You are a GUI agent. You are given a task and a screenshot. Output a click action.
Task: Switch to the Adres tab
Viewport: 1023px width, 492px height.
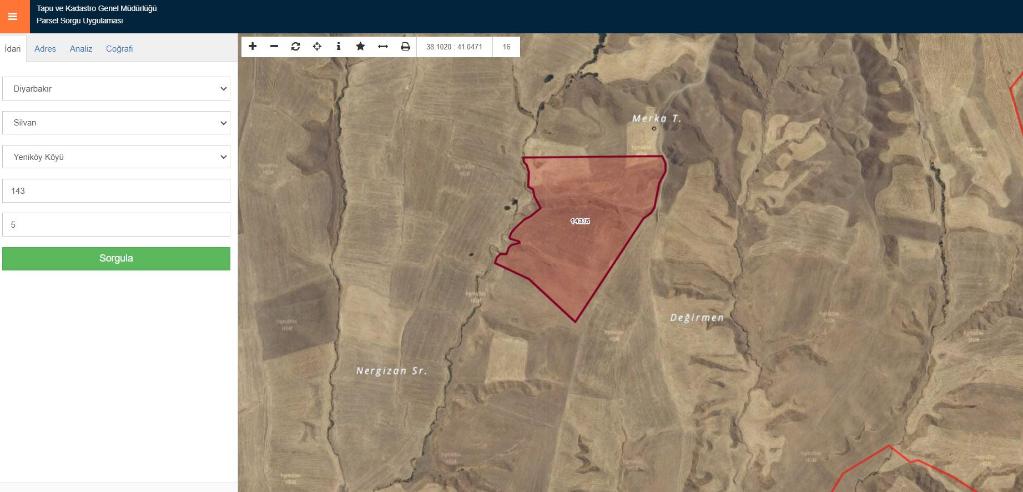(x=45, y=48)
